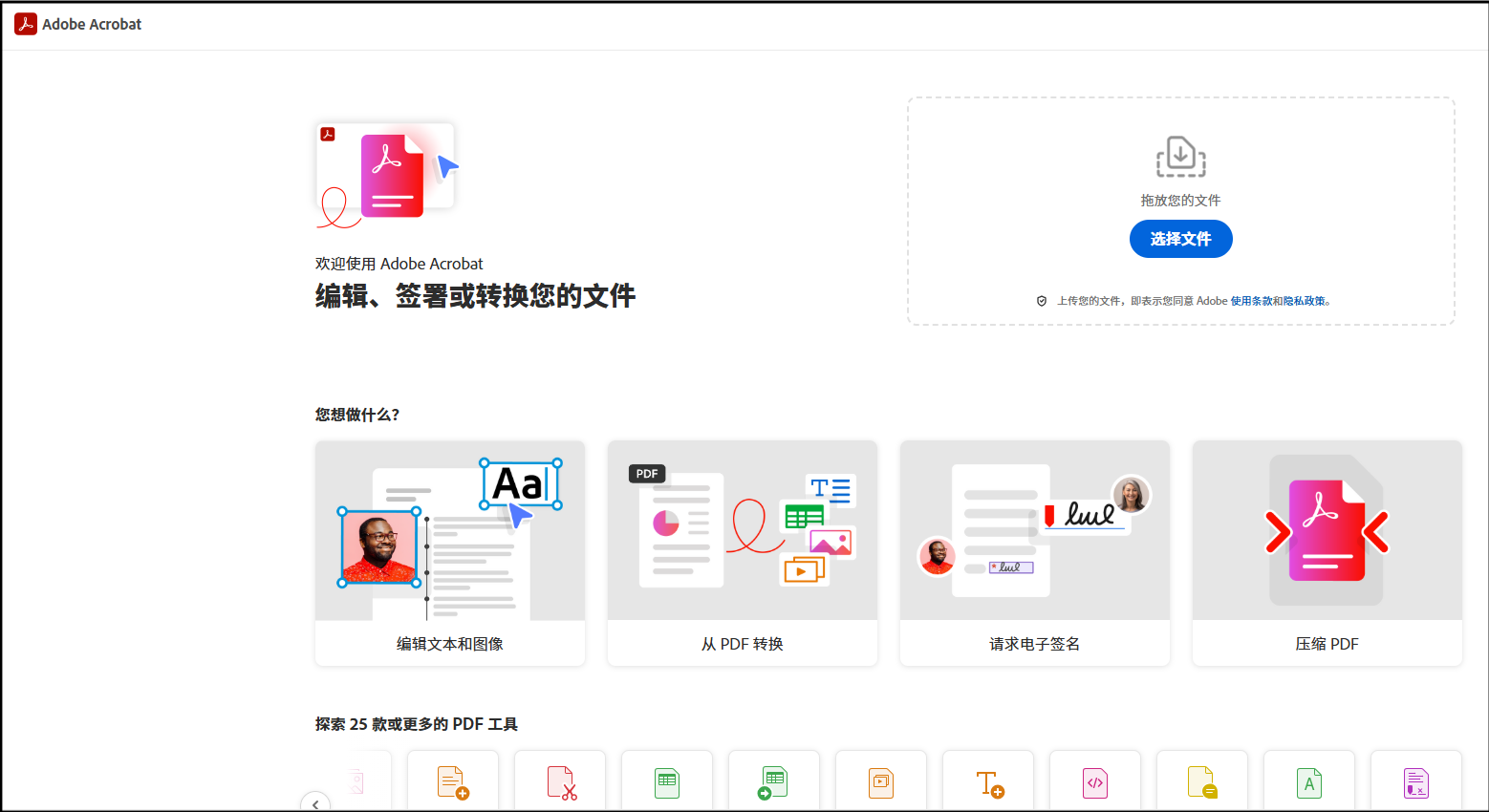Select the green spreadsheet with arrow convert icon
This screenshot has height=812, width=1489.
click(773, 782)
